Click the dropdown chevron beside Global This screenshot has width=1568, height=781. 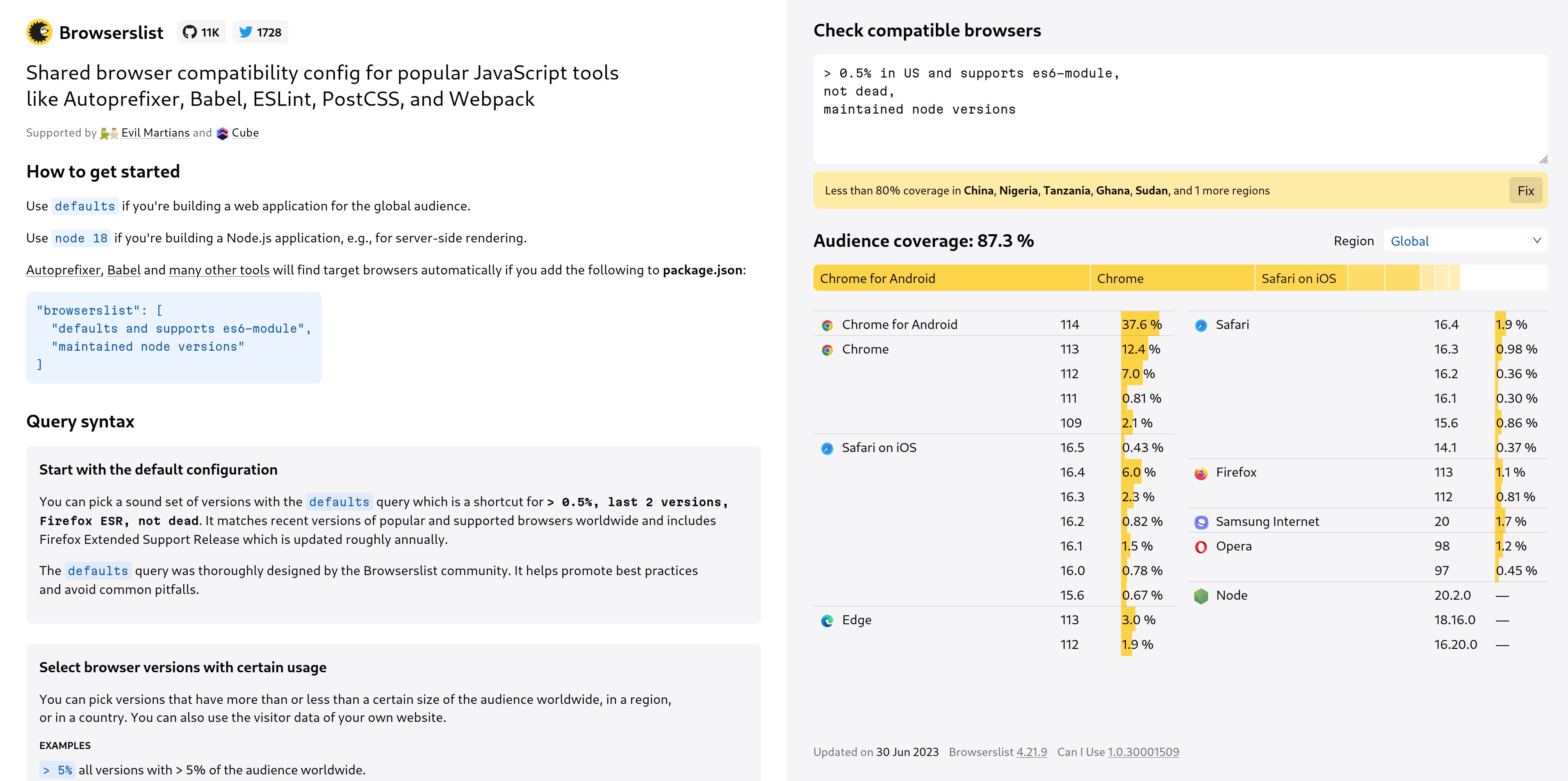tap(1536, 240)
